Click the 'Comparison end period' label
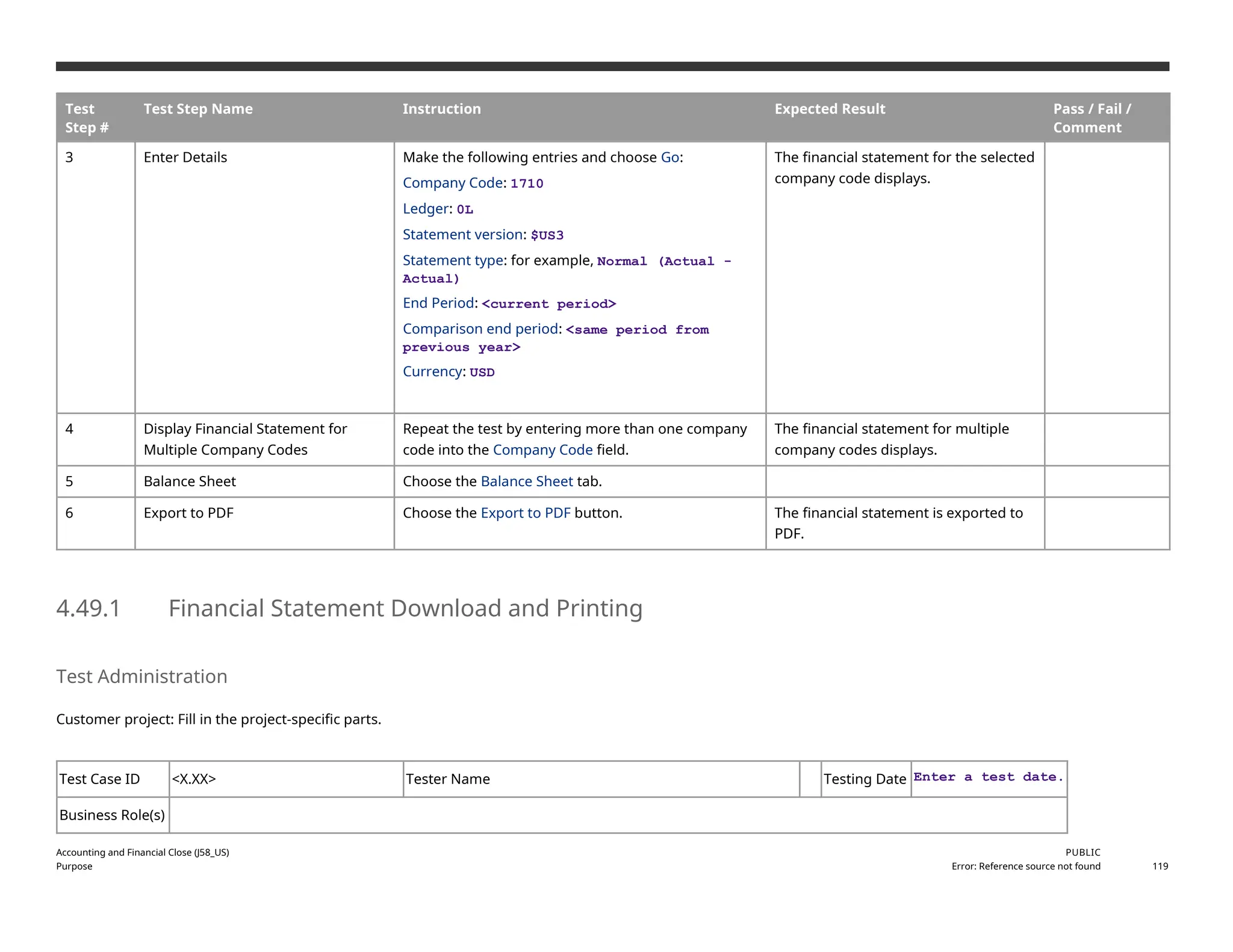Image resolution: width=1233 pixels, height=952 pixels. 480,329
